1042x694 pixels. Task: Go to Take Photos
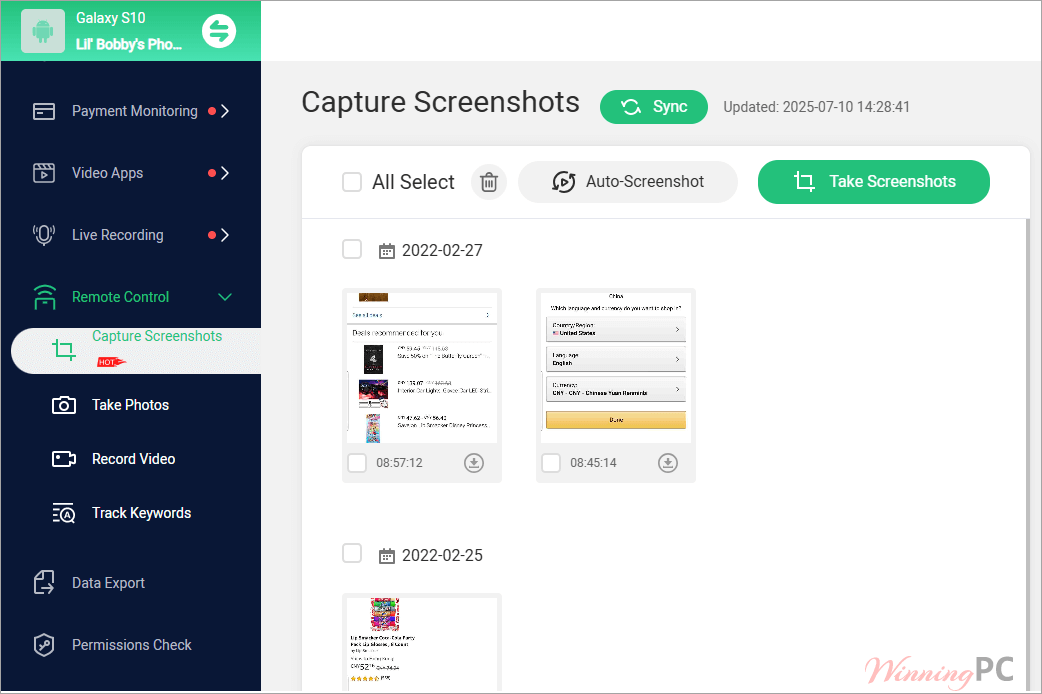click(131, 405)
